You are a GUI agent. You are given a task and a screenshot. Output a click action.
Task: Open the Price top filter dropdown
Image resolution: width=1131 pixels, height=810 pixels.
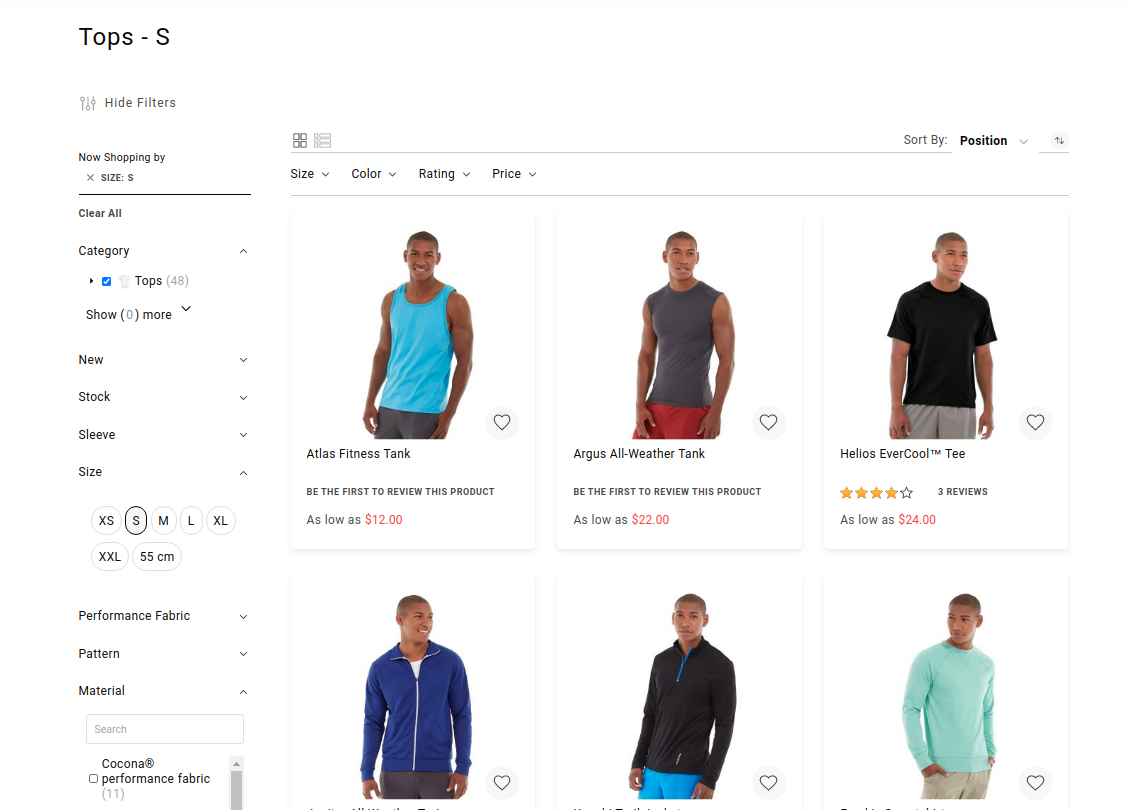tap(514, 174)
